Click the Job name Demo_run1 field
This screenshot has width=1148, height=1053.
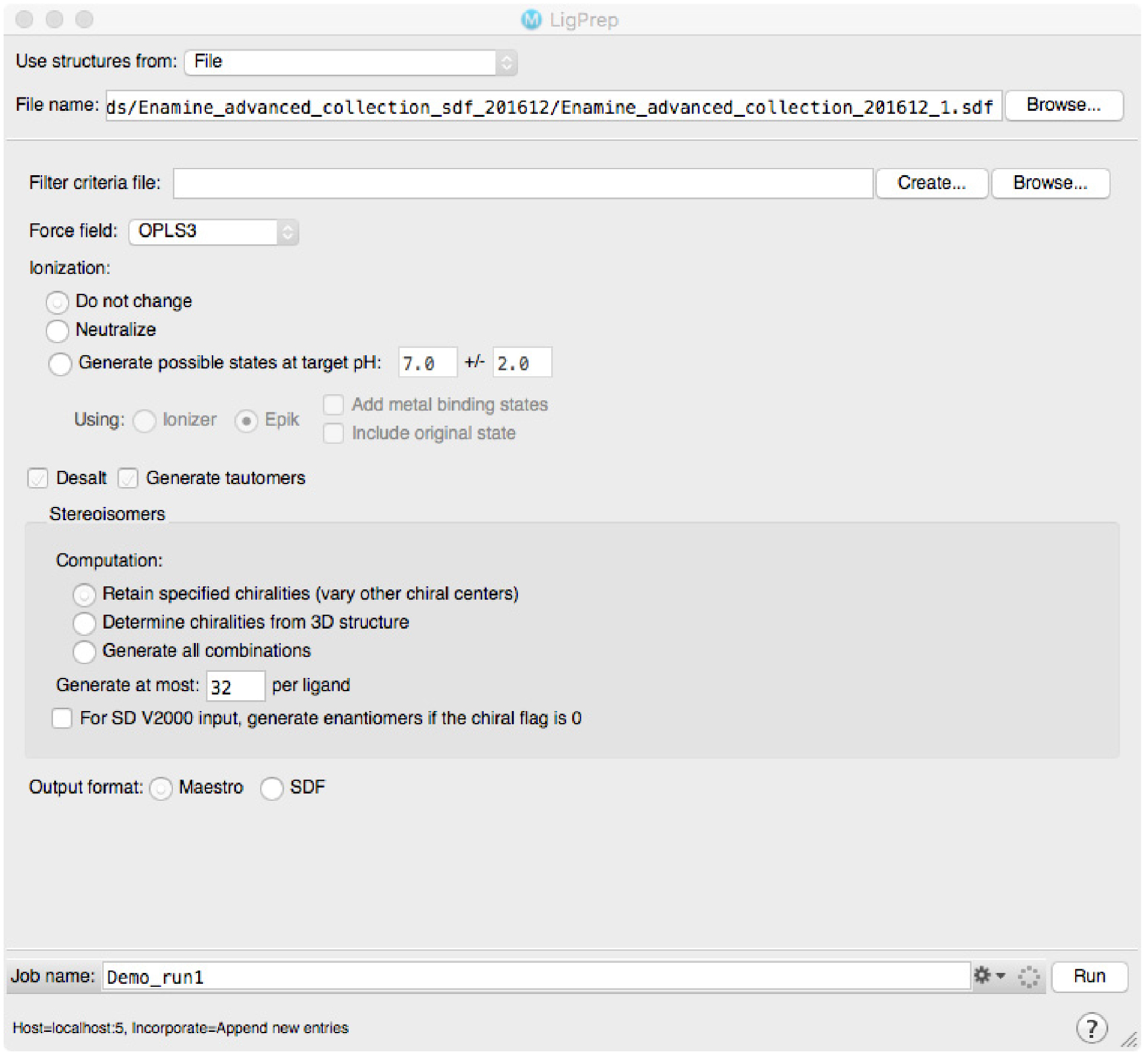(536, 976)
